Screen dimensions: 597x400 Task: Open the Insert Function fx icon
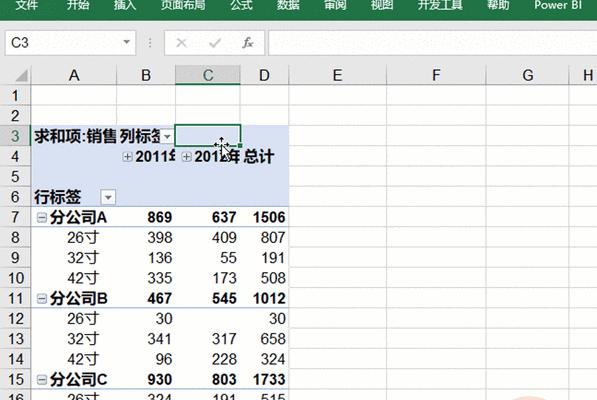248,43
